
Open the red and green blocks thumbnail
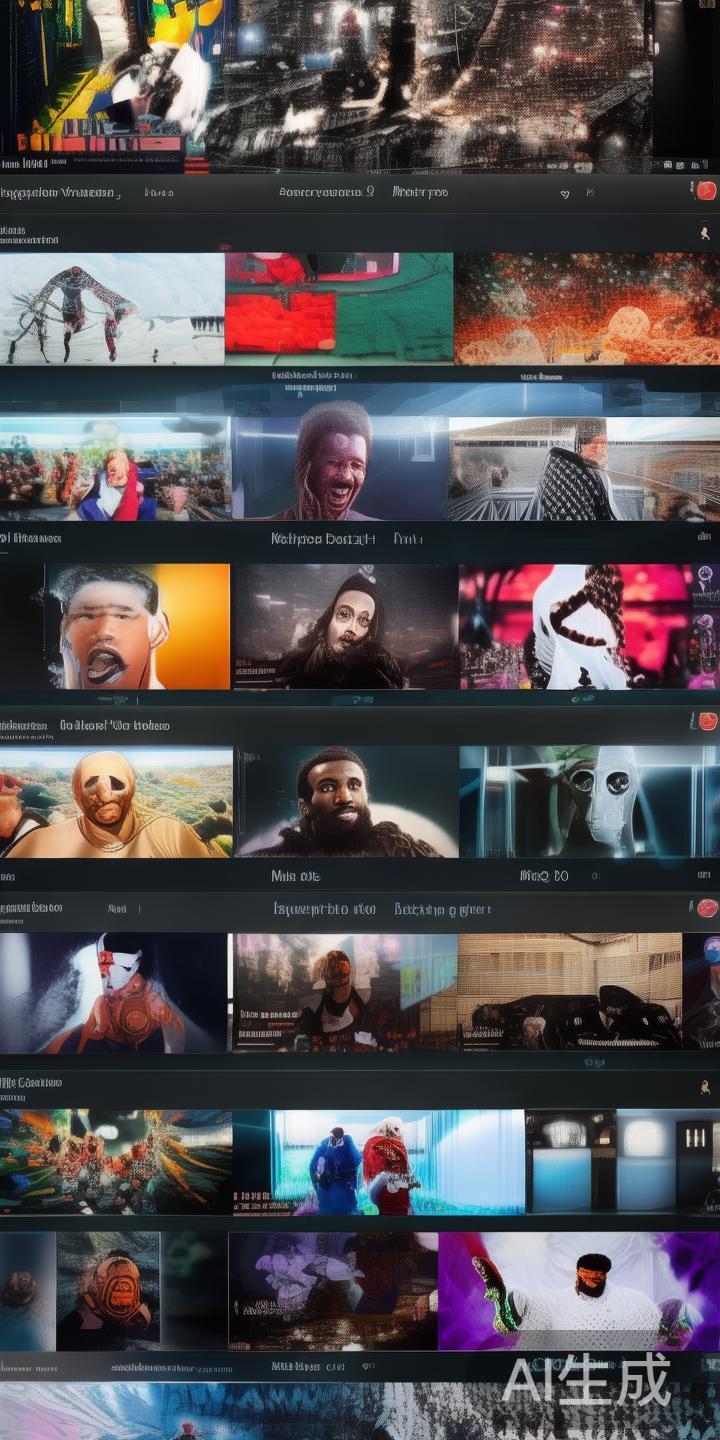click(339, 308)
